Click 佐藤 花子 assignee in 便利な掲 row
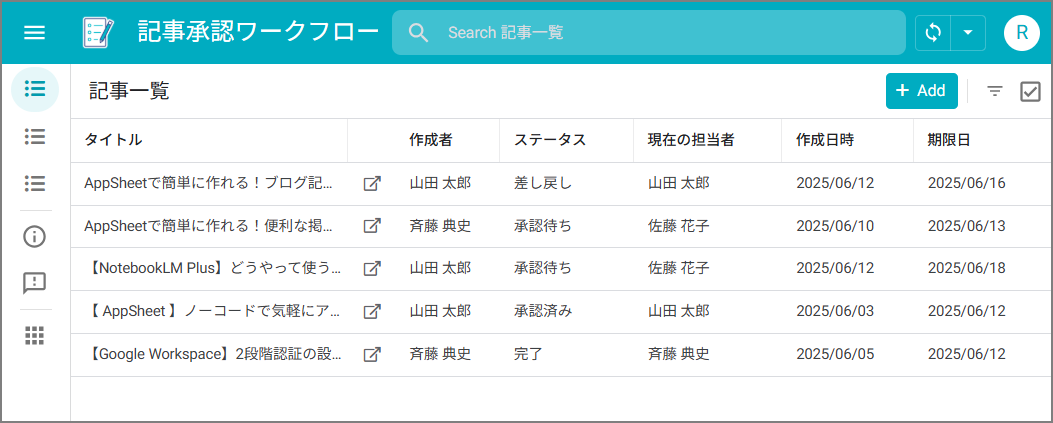Screen dimensions: 1053x423 [x=678, y=226]
